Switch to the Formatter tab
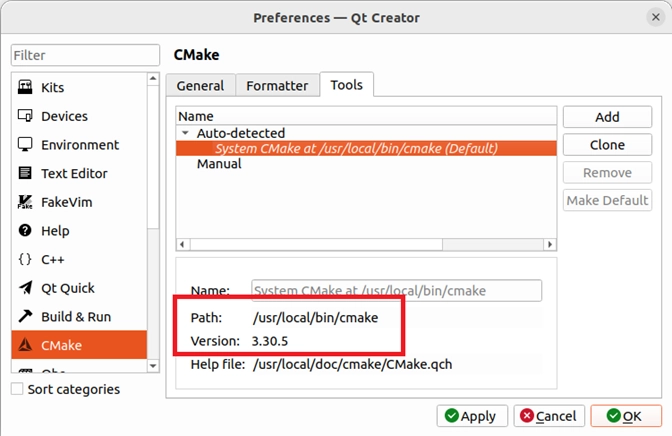The image size is (672, 436). 278,86
